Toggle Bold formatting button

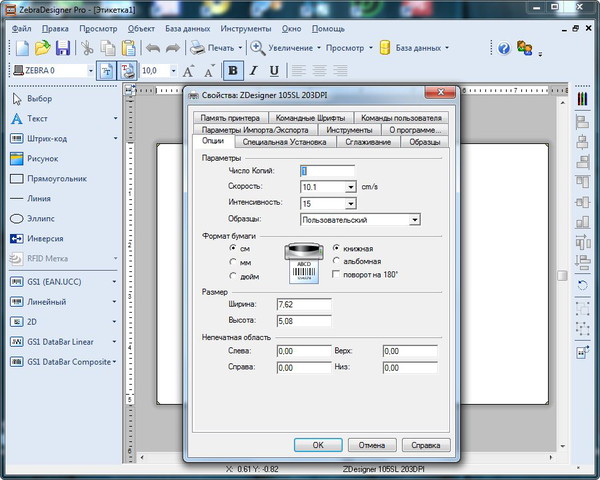coord(233,71)
